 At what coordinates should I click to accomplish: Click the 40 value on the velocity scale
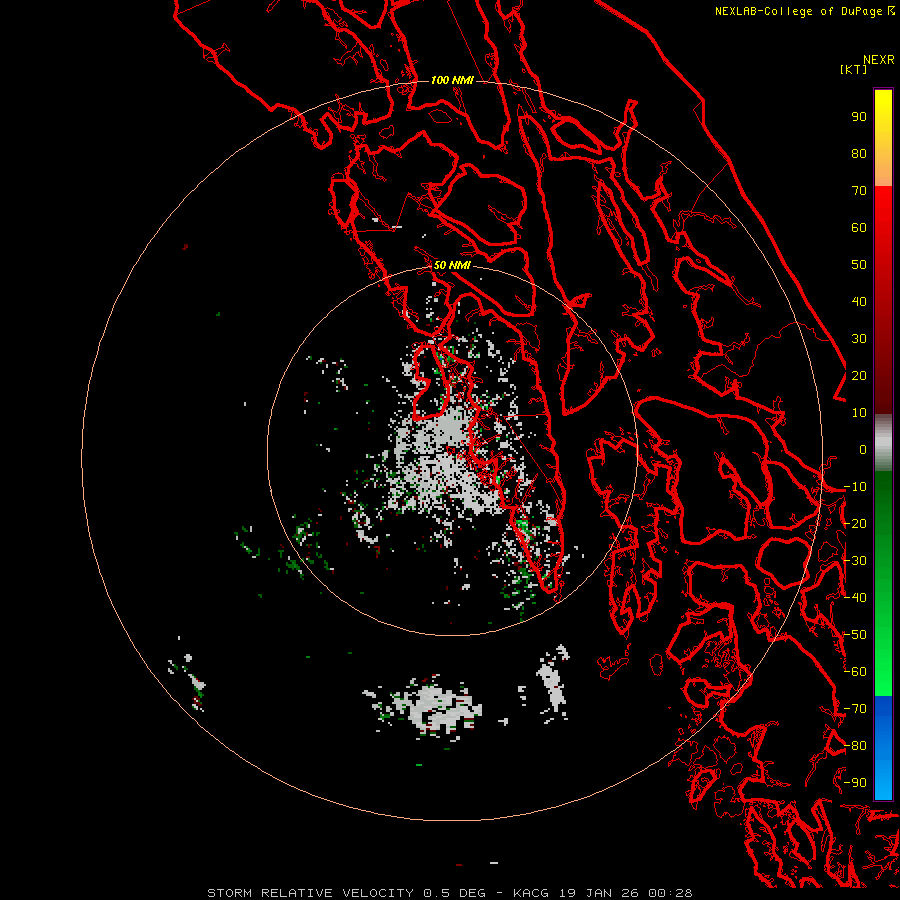859,301
